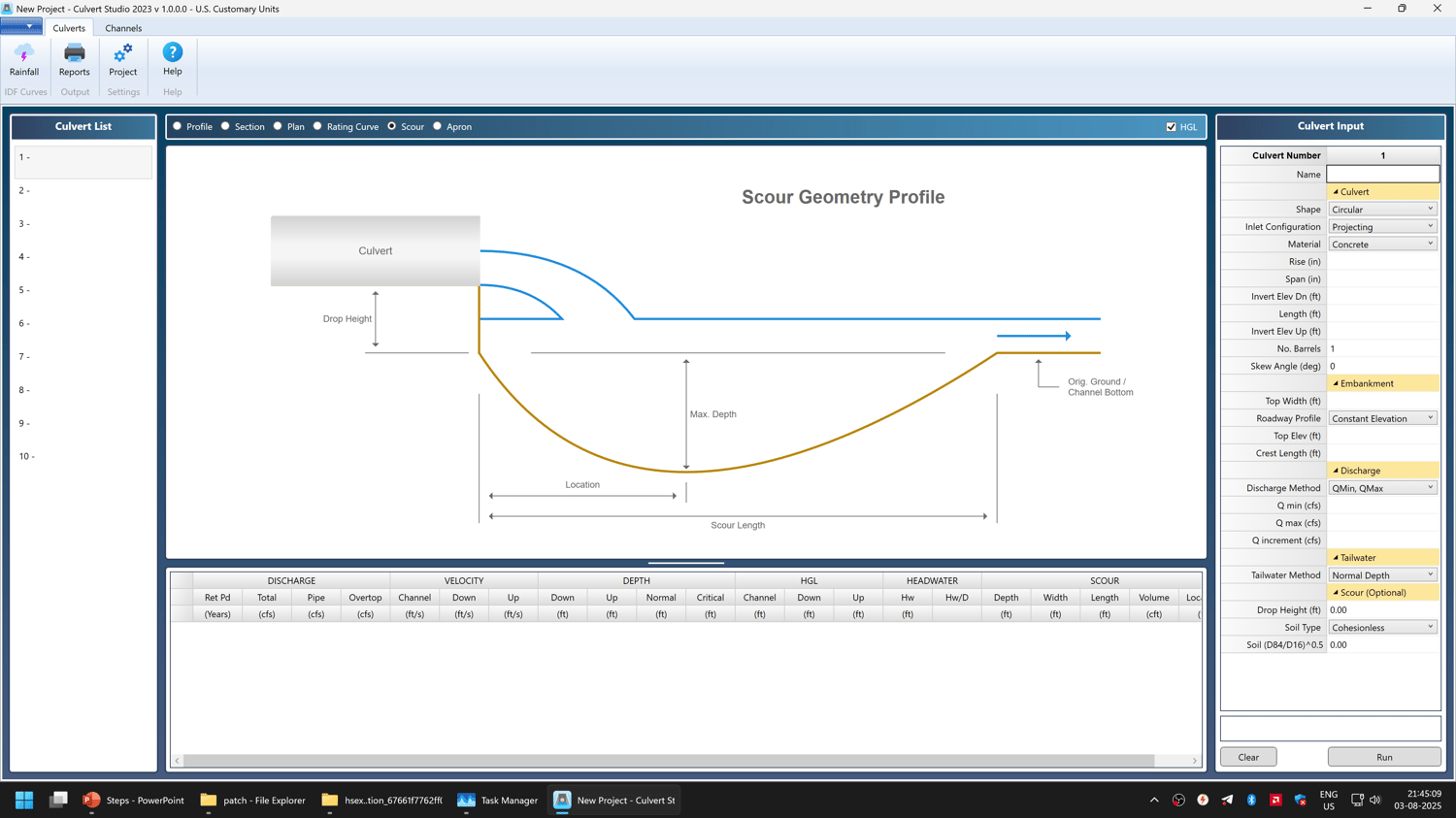Open the Inlet Configuration dropdown
This screenshot has height=818, width=1456.
1382,227
